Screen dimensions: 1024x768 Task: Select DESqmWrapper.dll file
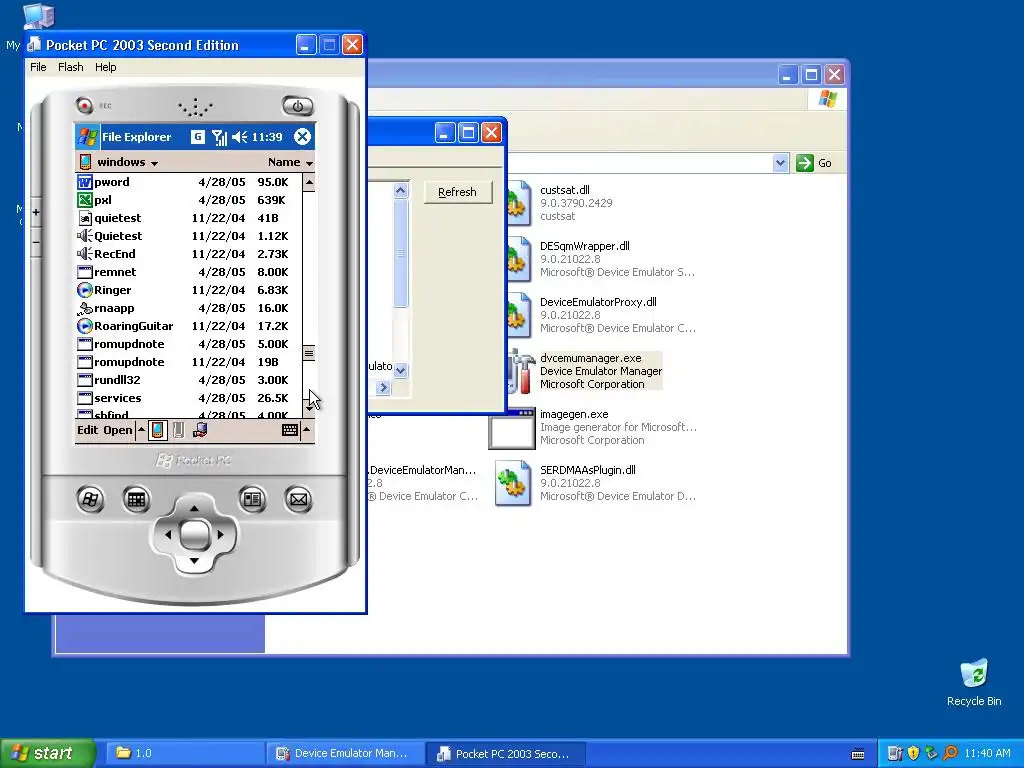[584, 259]
